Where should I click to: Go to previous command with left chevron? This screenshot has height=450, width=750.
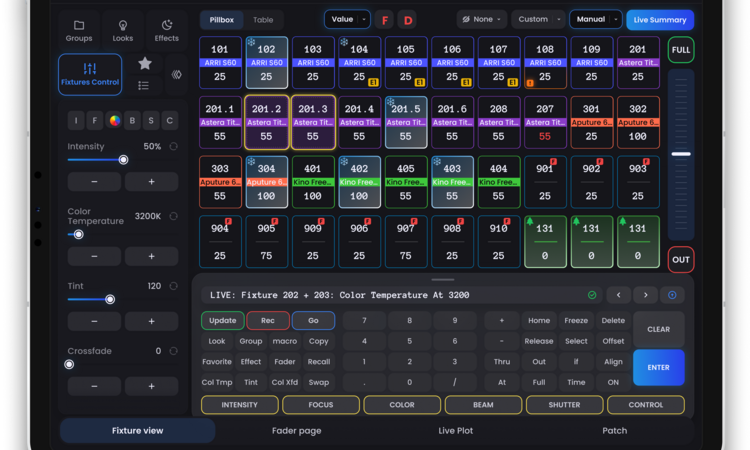tap(619, 295)
